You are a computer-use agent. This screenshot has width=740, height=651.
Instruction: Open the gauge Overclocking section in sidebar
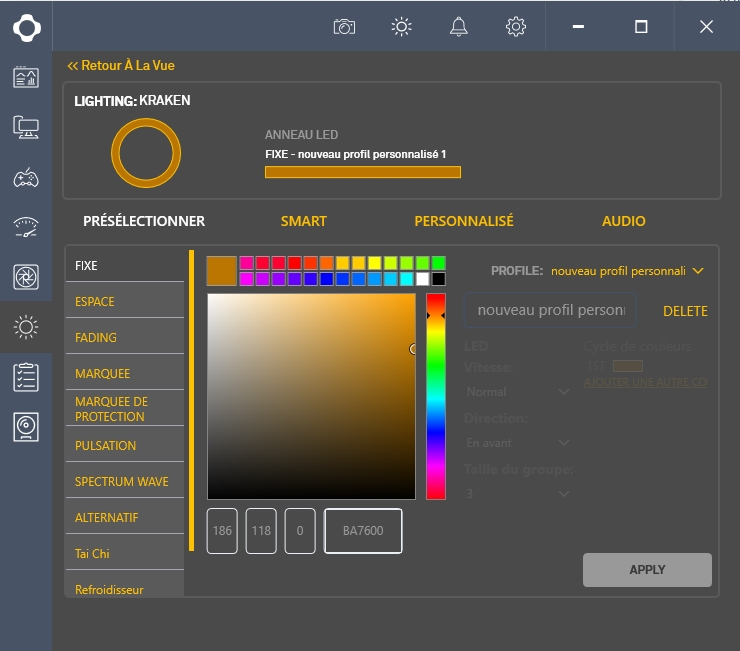click(26, 227)
